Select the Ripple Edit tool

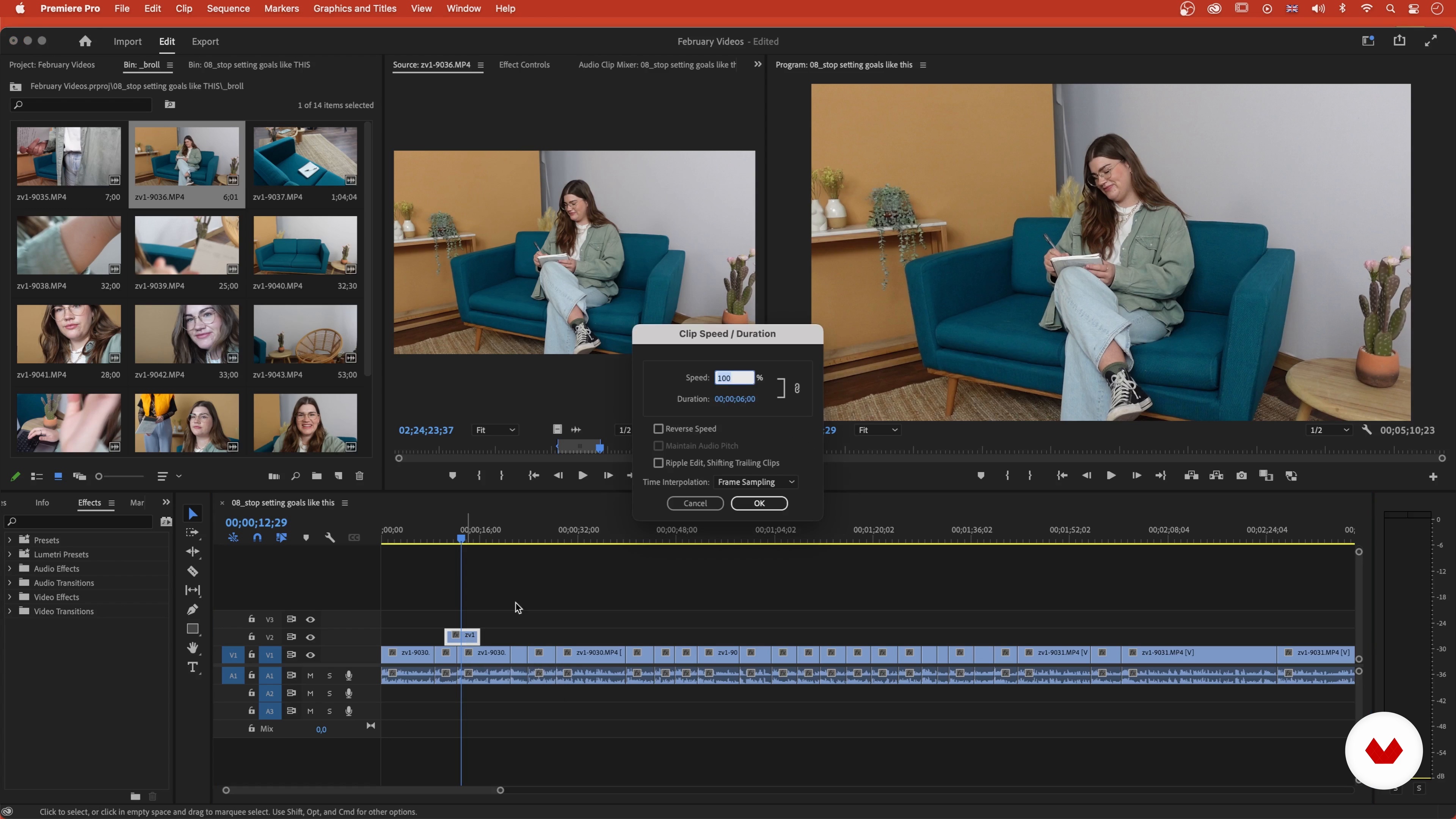(x=193, y=552)
